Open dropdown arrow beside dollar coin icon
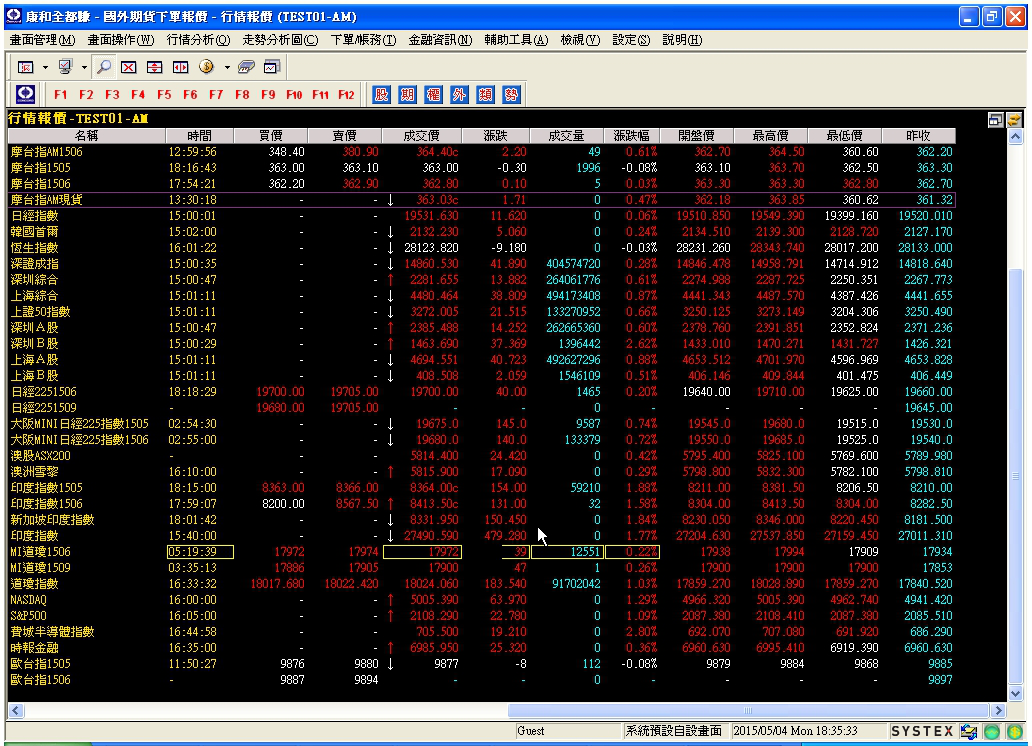The height and width of the screenshot is (746, 1032). [227, 67]
